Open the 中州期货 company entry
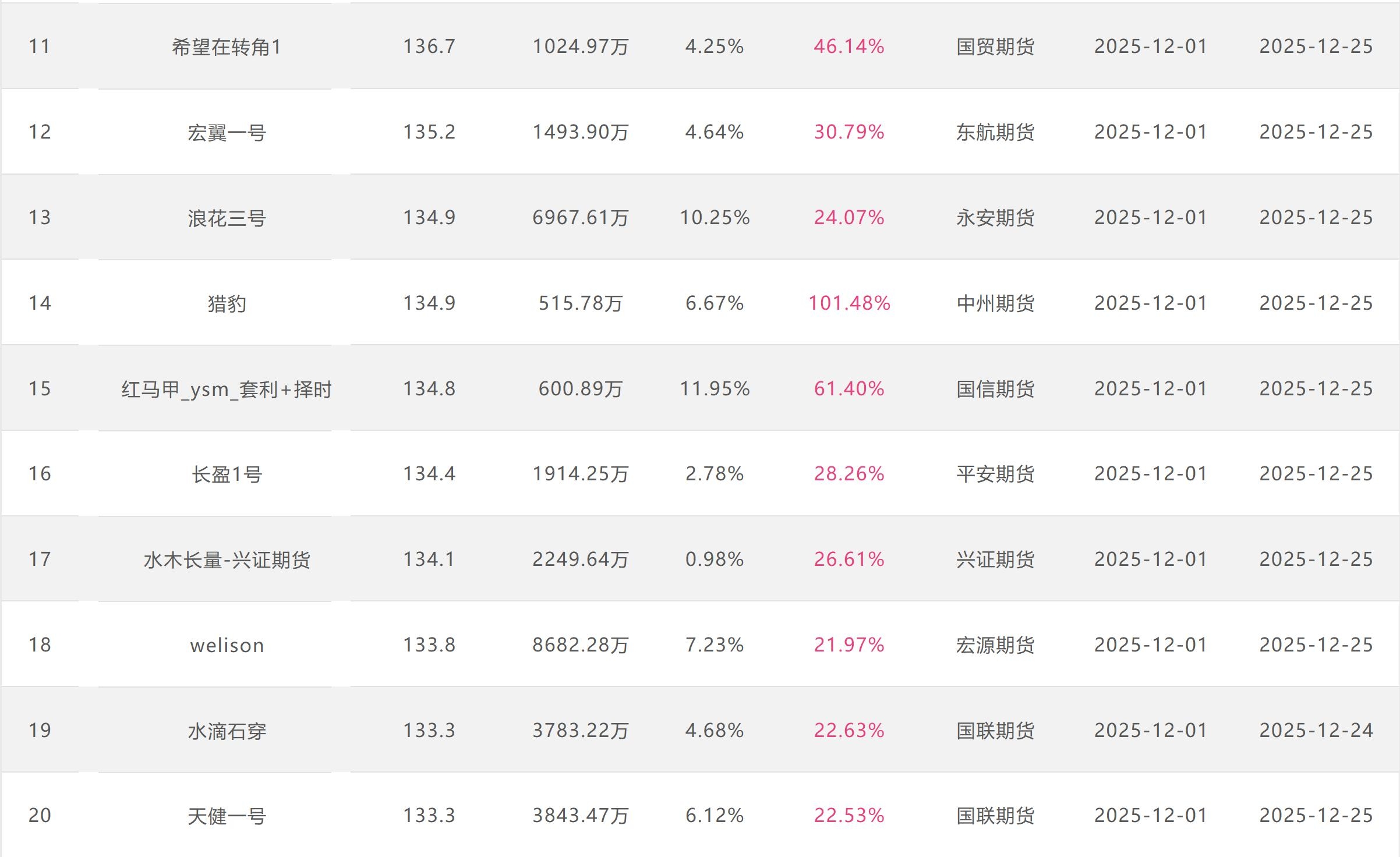The width and height of the screenshot is (1400, 857). click(995, 303)
